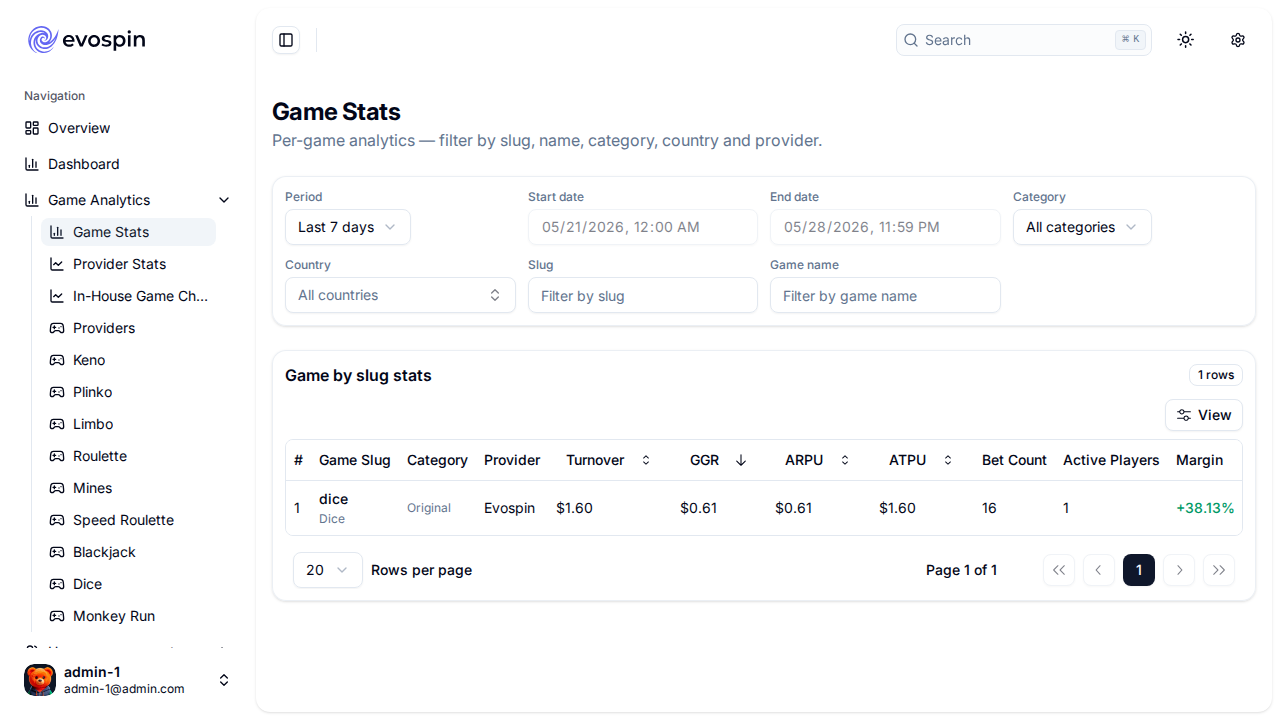Click the View button
This screenshot has width=1280, height=720.
(x=1204, y=415)
